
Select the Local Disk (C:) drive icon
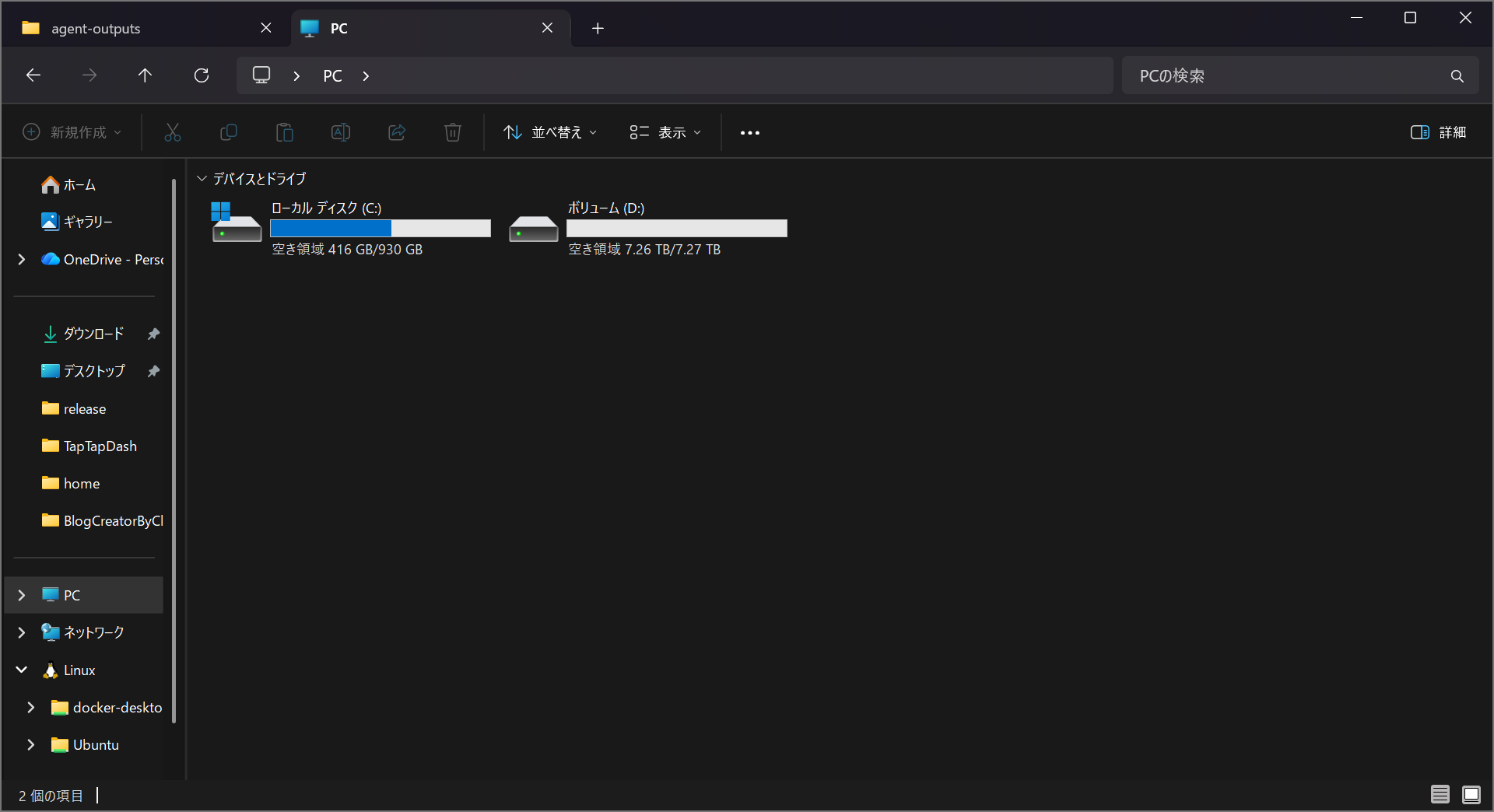(237, 223)
